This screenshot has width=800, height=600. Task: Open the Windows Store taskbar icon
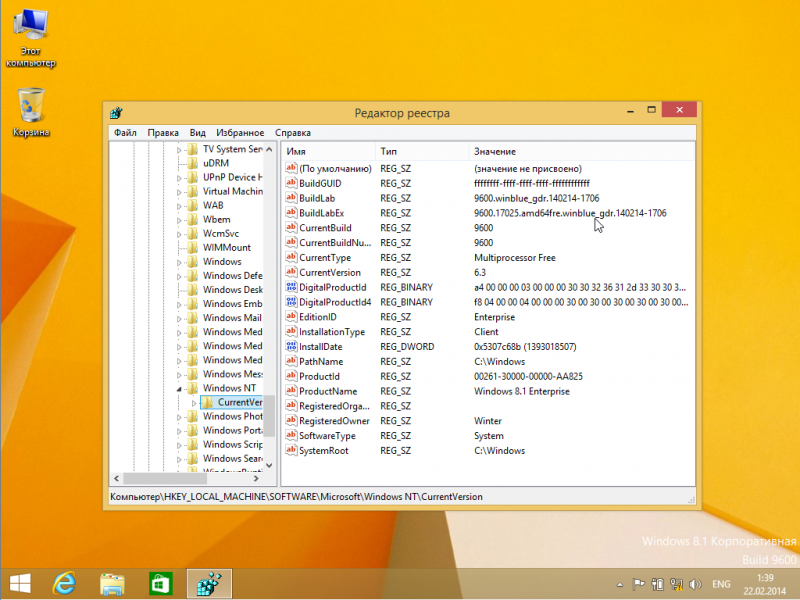160,584
